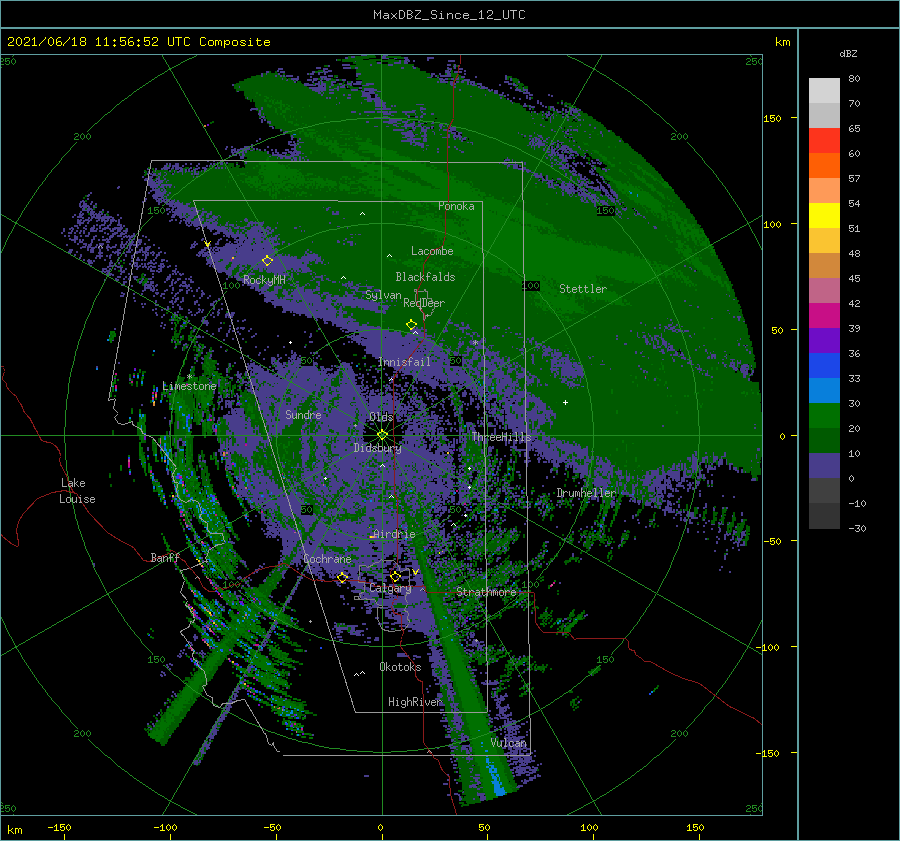Screen dimensions: 900x841
Task: Select the Blackfalds label
Action: pyautogui.click(x=425, y=277)
